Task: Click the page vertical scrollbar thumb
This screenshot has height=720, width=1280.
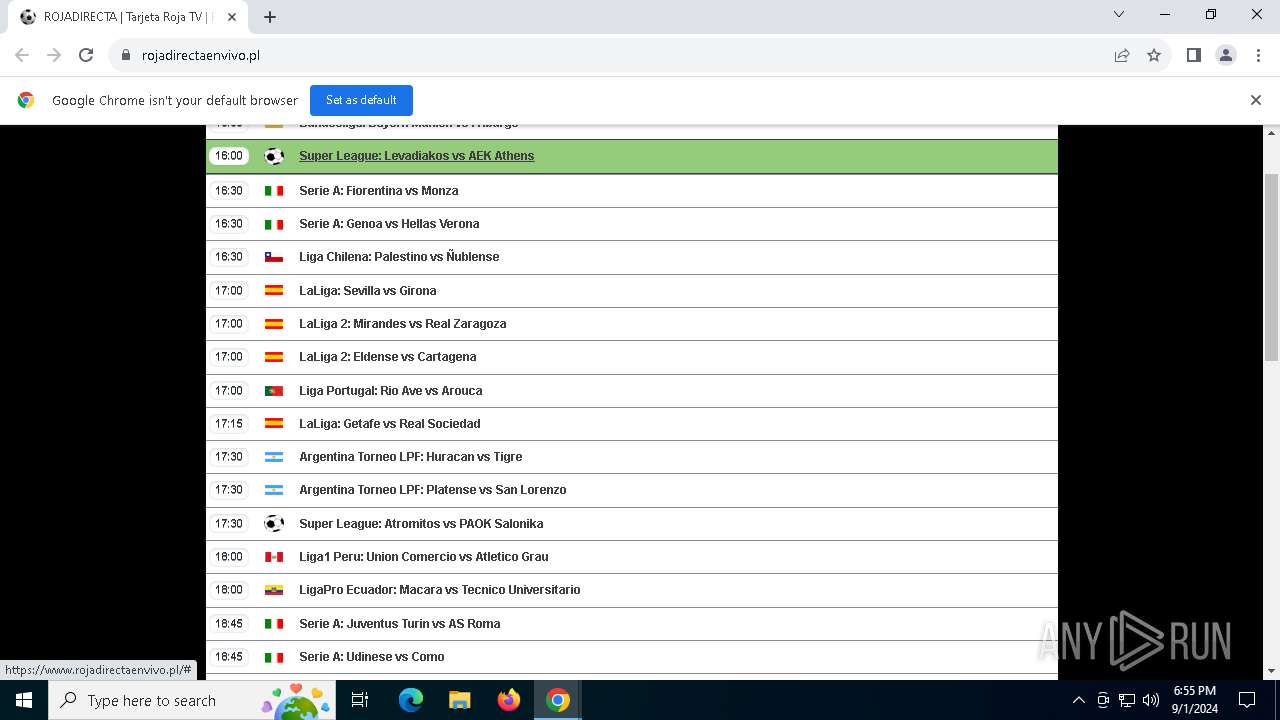Action: pyautogui.click(x=1272, y=267)
